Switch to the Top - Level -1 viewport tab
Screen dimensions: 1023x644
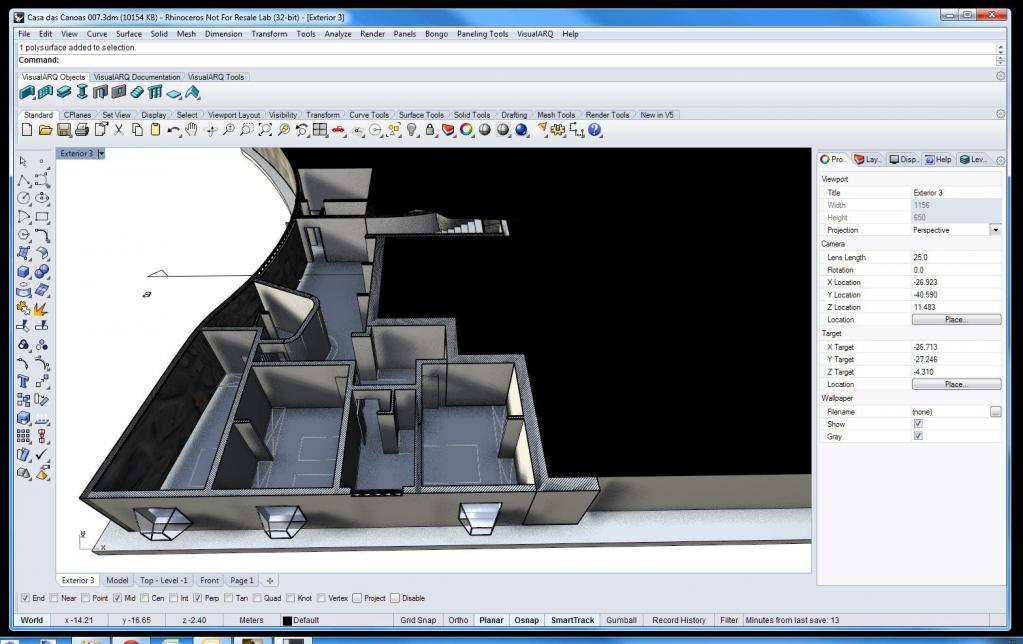pyautogui.click(x=164, y=580)
